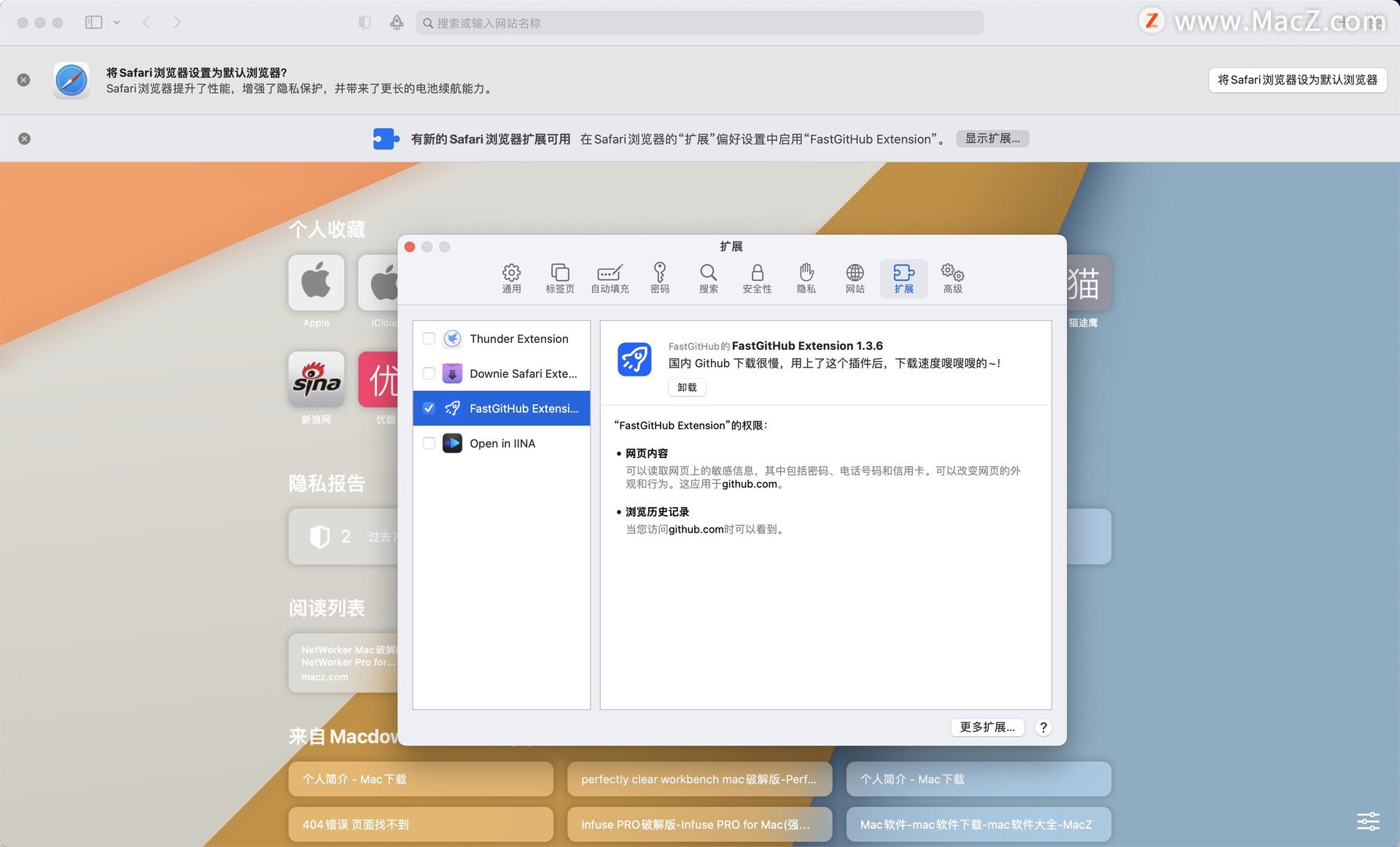Expand the sidebar dropdown chevron
This screenshot has height=847, width=1400.
tap(117, 23)
